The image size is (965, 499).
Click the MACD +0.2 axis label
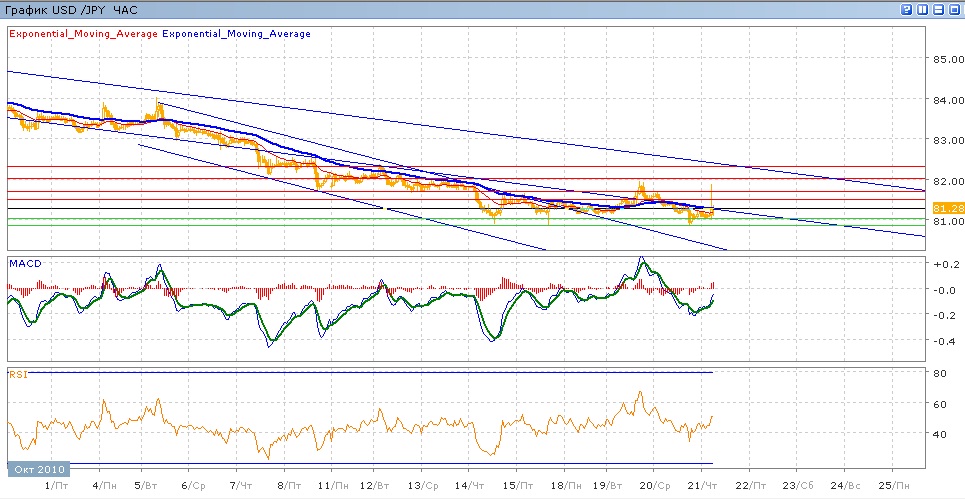point(943,265)
